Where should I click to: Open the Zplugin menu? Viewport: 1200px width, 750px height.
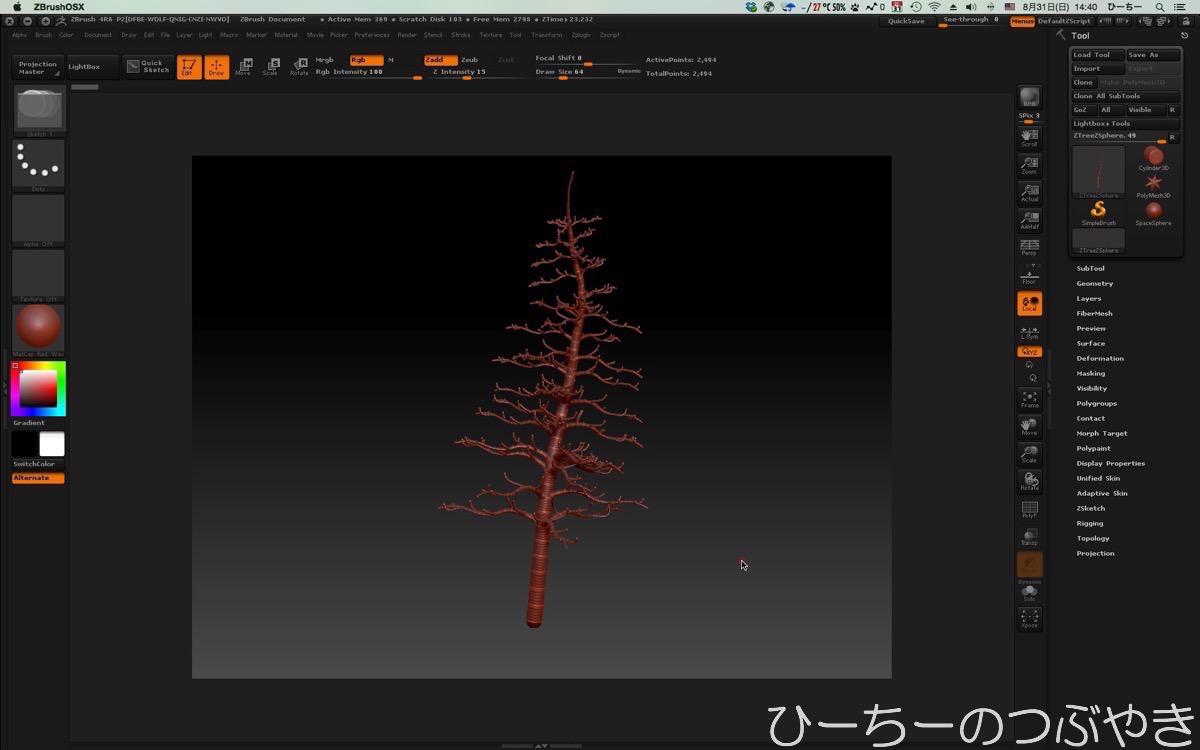point(581,35)
